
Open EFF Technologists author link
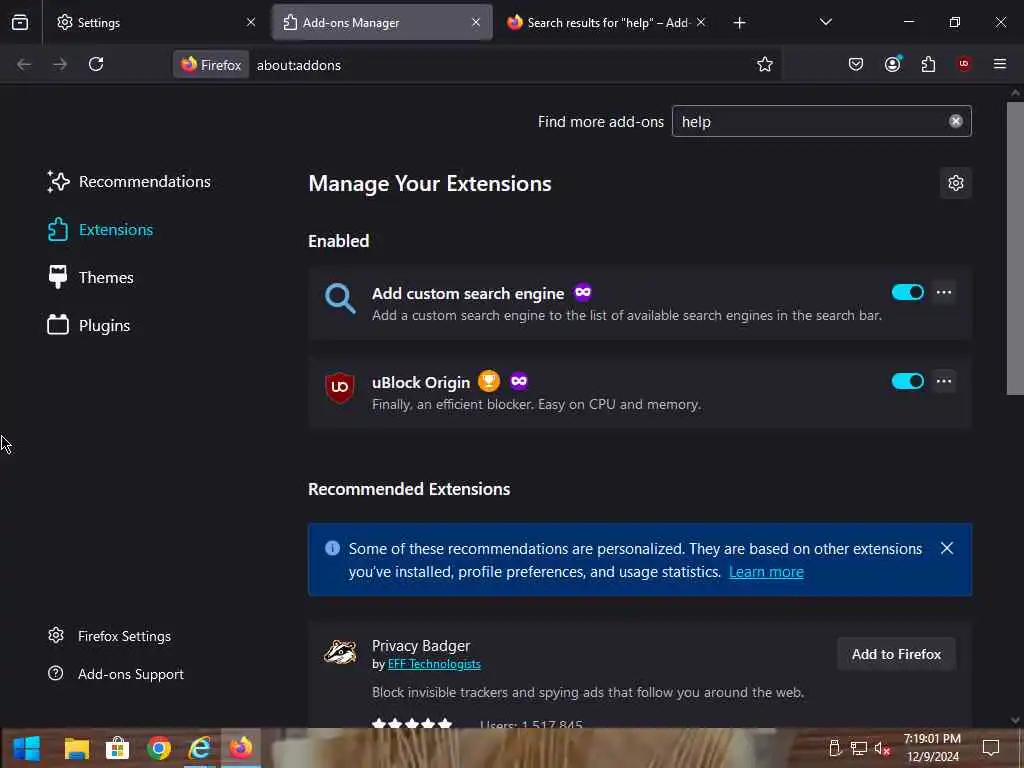[434, 664]
